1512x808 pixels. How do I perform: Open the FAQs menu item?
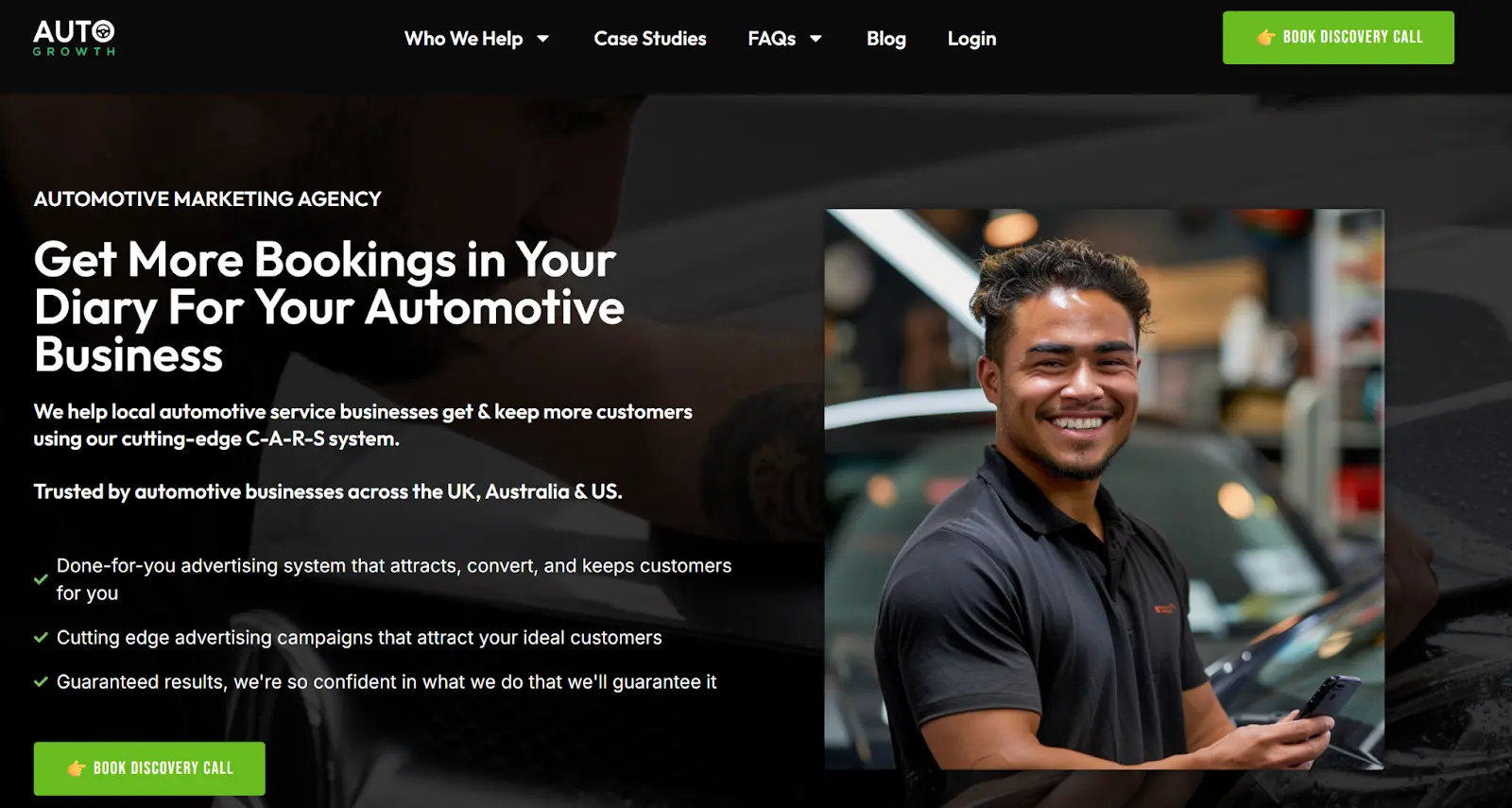tap(772, 39)
